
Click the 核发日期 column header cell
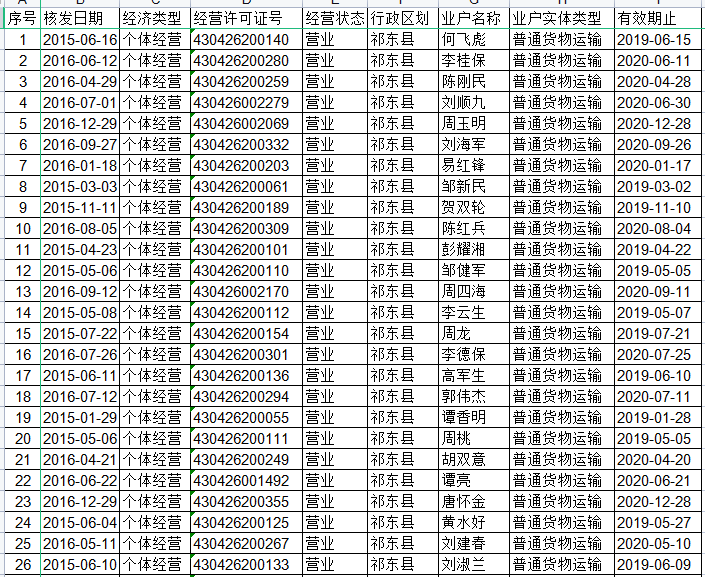(x=79, y=19)
